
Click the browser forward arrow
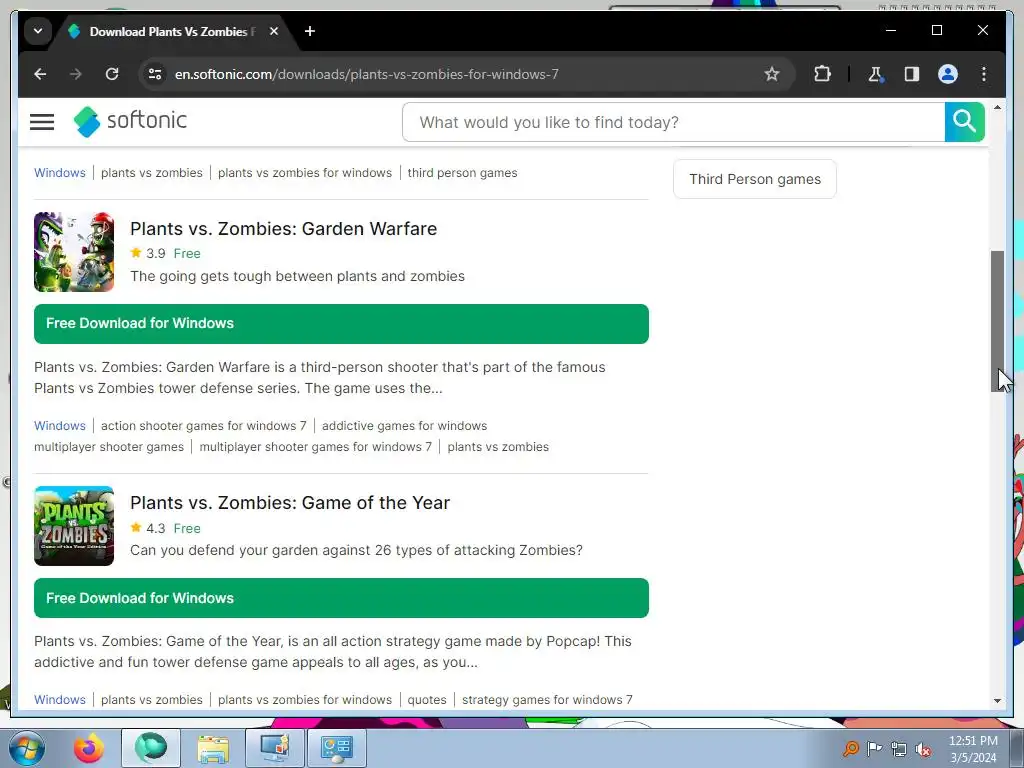click(x=76, y=74)
